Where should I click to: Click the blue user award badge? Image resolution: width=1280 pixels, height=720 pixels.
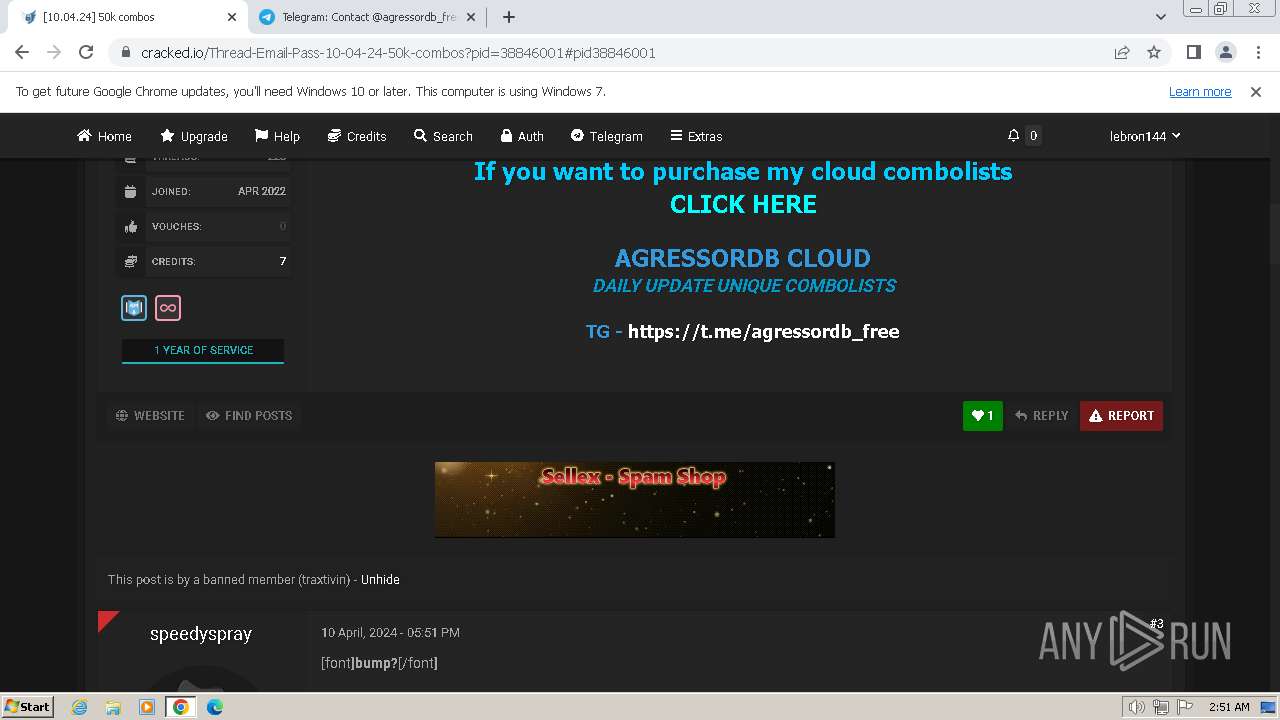coord(134,308)
